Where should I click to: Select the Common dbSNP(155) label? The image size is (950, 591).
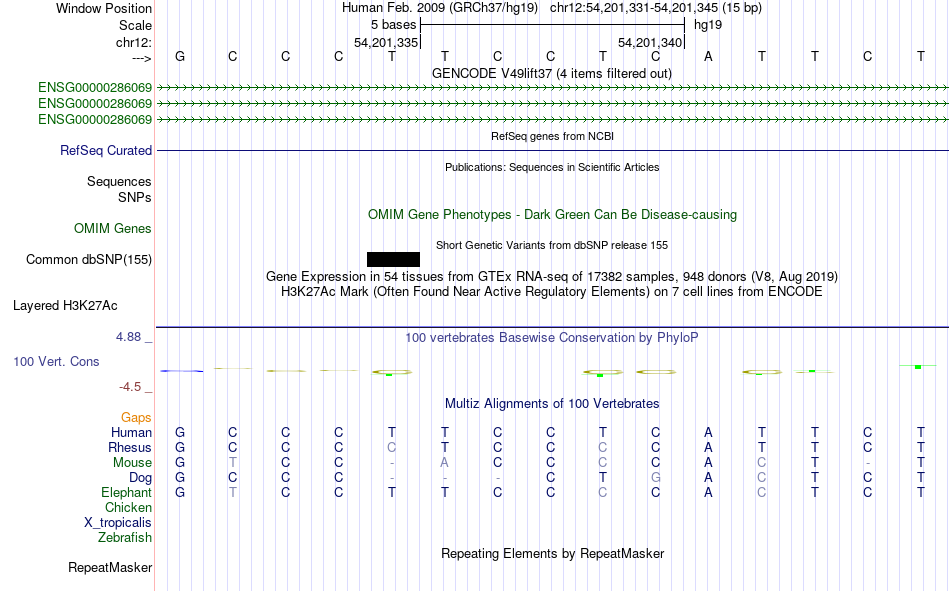[89, 259]
